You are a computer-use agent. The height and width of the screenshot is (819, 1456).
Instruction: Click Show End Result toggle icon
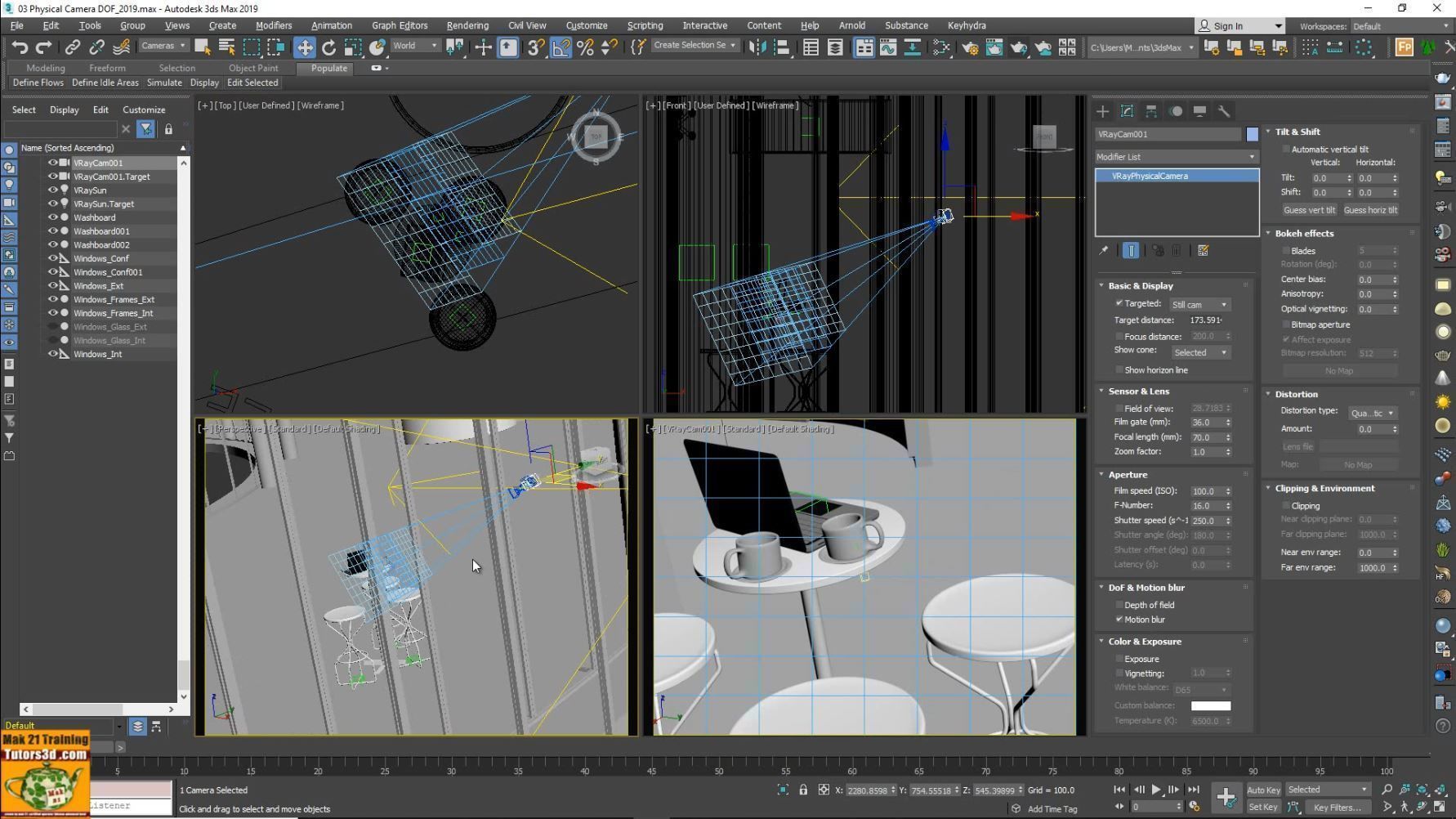pos(1131,251)
